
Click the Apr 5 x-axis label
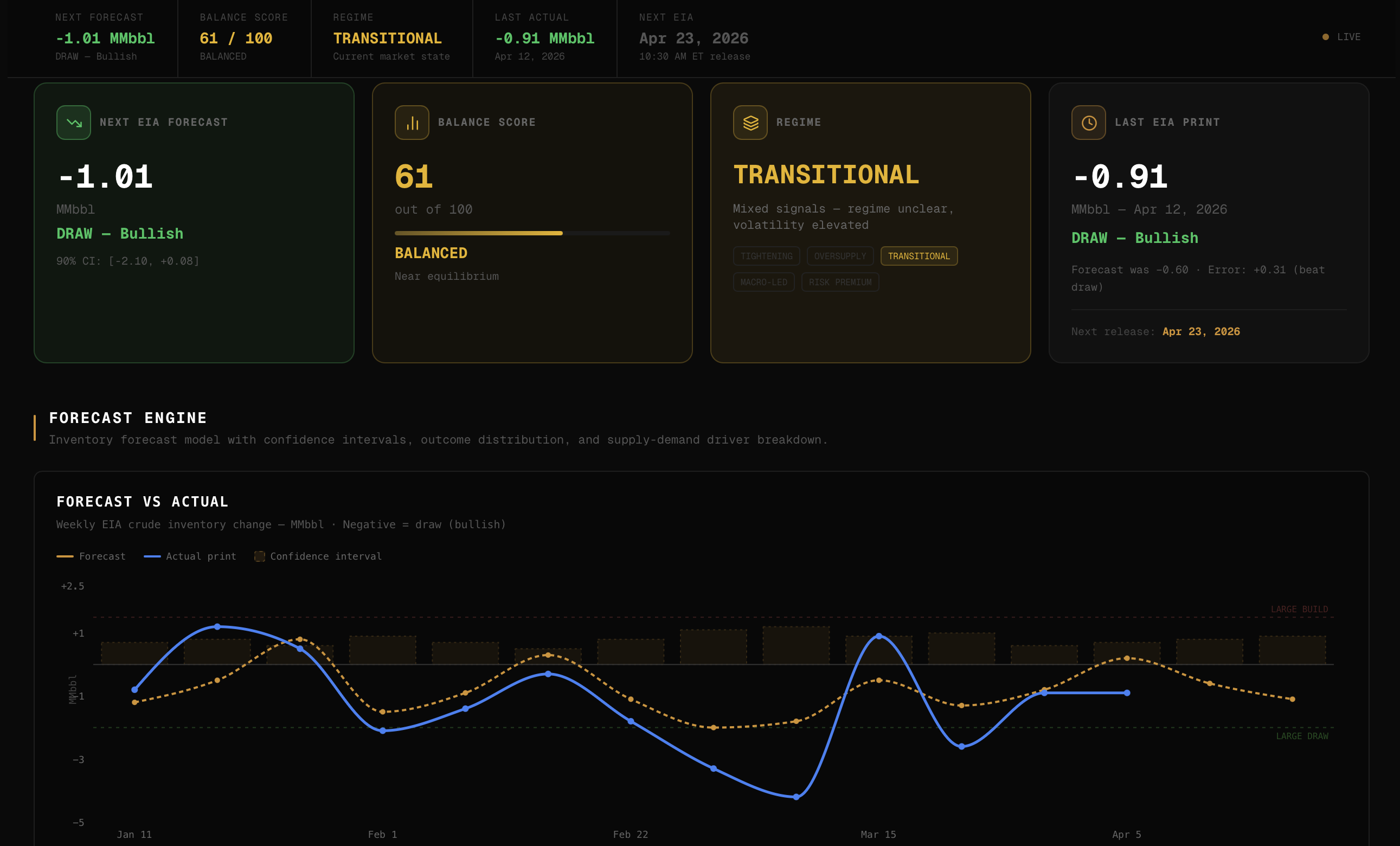tap(1127, 835)
